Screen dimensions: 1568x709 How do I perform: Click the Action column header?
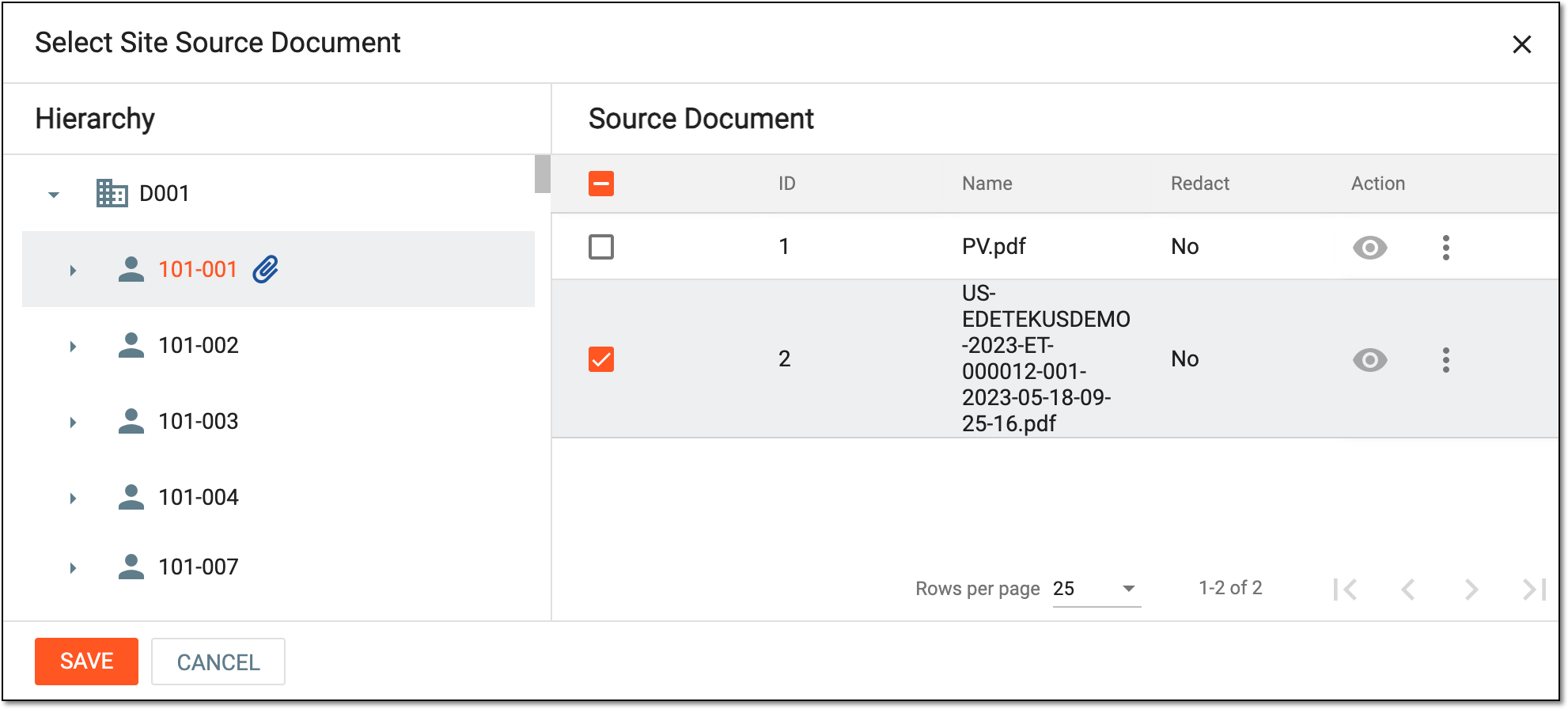[1377, 184]
